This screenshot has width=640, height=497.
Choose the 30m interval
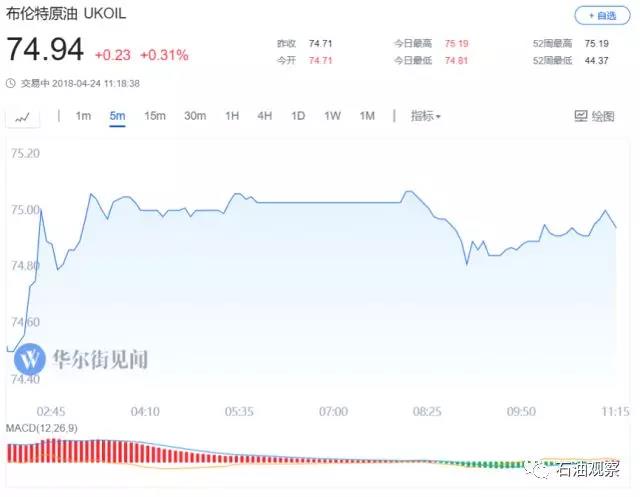pos(195,116)
